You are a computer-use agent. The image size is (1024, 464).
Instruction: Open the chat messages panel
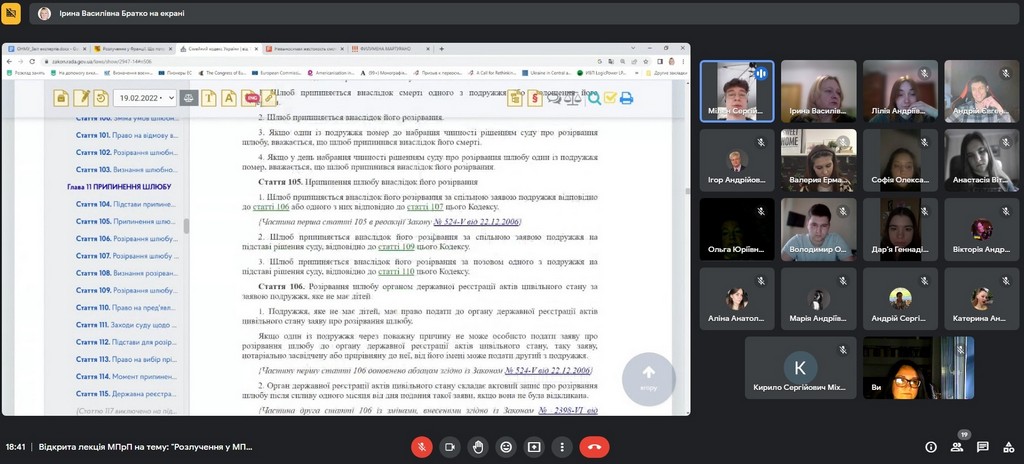pyautogui.click(x=983, y=447)
